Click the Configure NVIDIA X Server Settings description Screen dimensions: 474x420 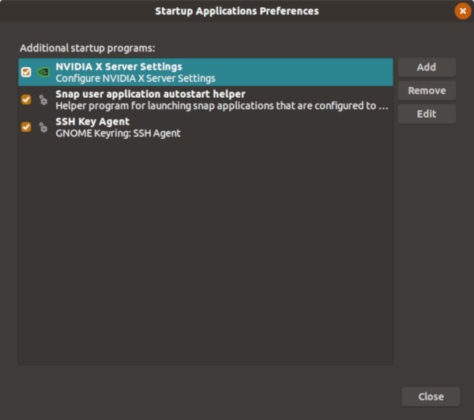135,79
